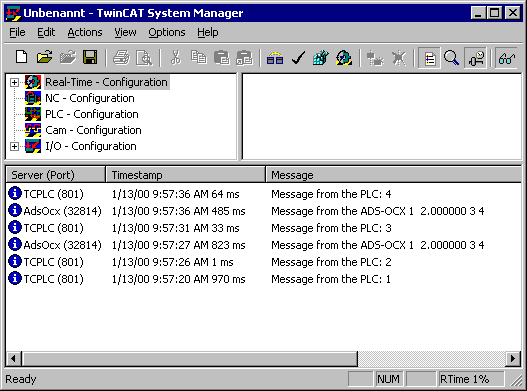Select I/O - Configuration tree item
This screenshot has height=391, width=527.
point(91,146)
